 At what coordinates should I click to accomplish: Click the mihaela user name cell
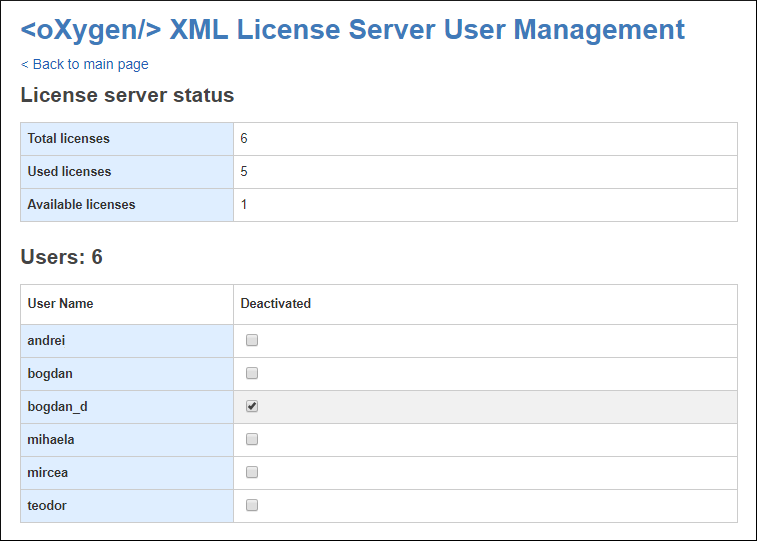[51, 439]
